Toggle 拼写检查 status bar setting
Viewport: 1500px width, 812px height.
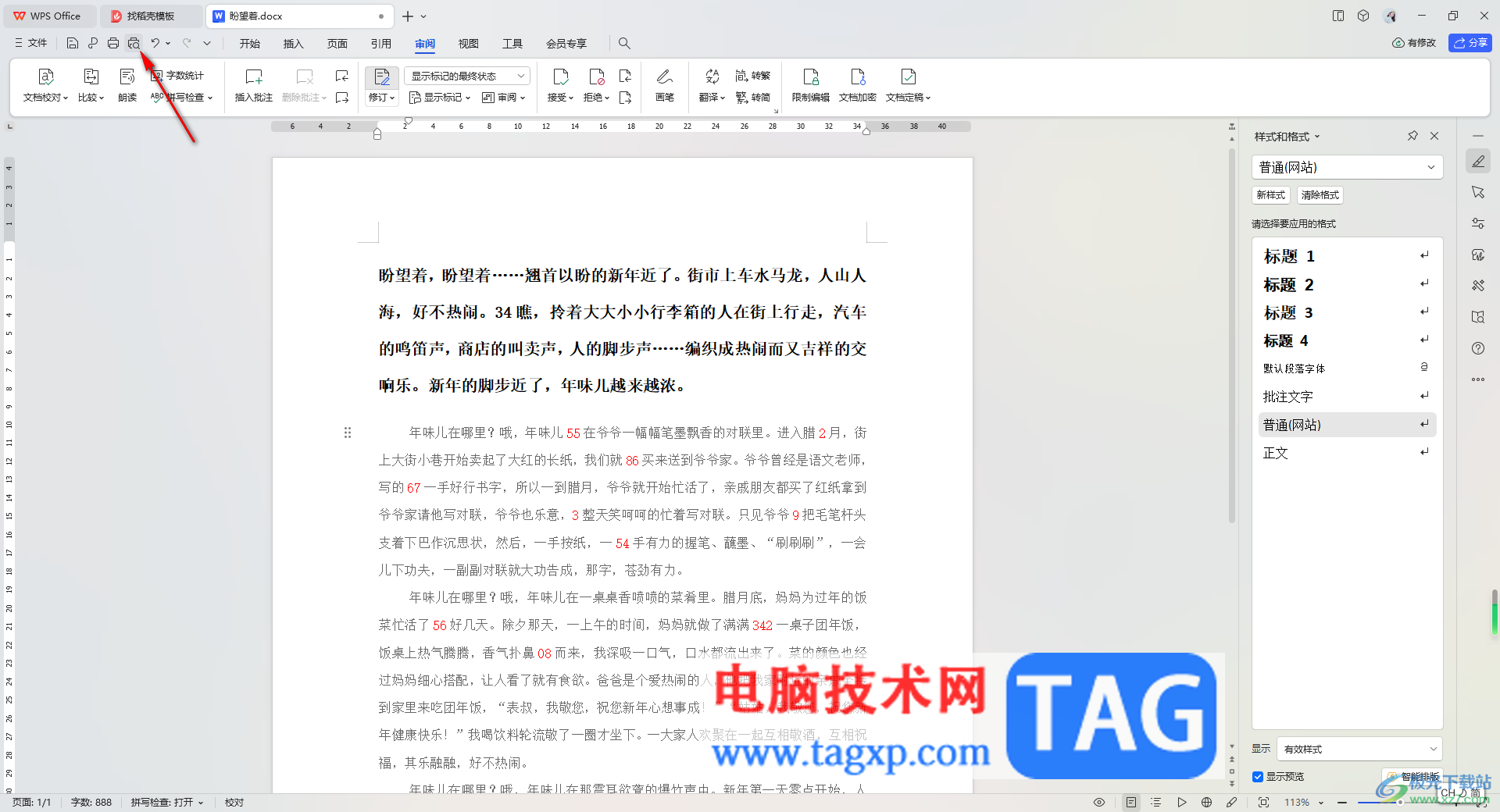[167, 802]
